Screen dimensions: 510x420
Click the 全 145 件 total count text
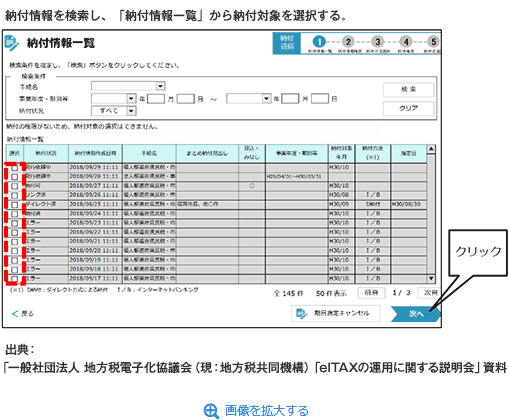coord(289,293)
